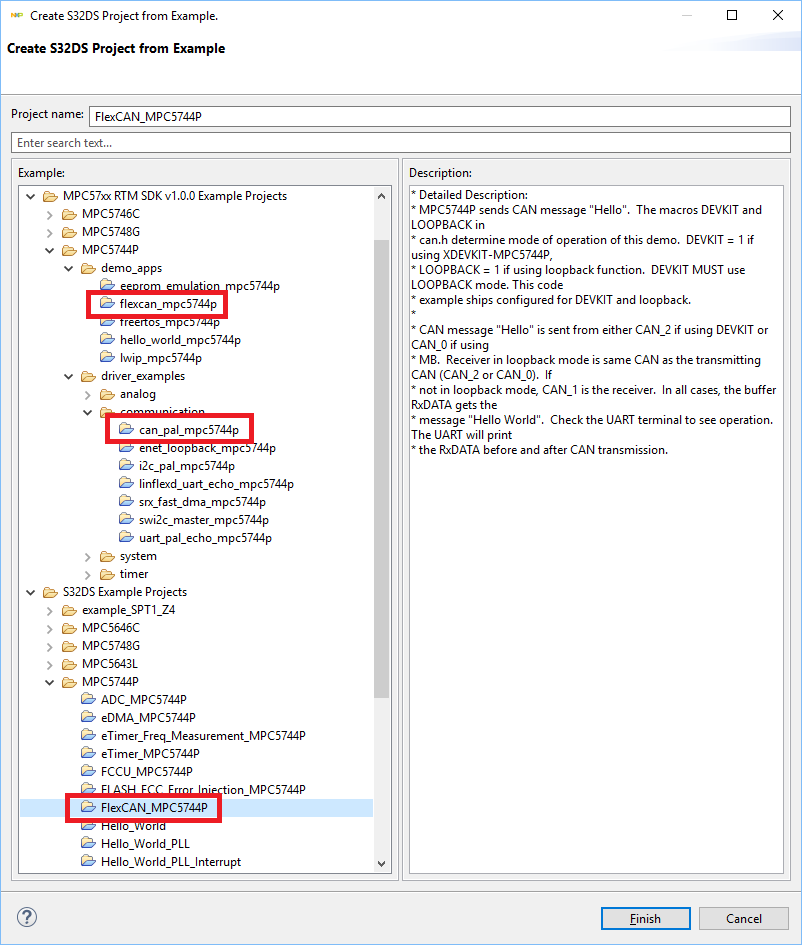Click the Cancel button

pyautogui.click(x=744, y=918)
